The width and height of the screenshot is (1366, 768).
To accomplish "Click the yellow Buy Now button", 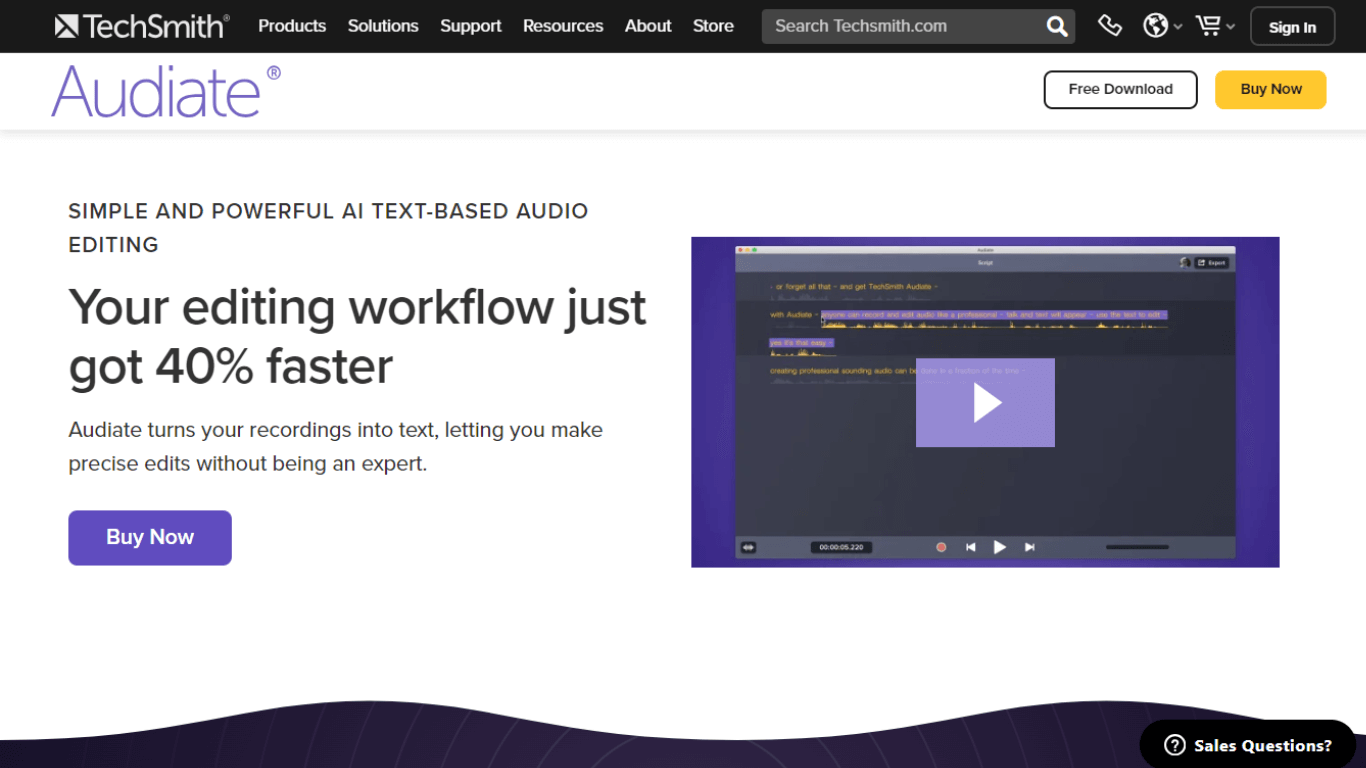I will pyautogui.click(x=1270, y=89).
